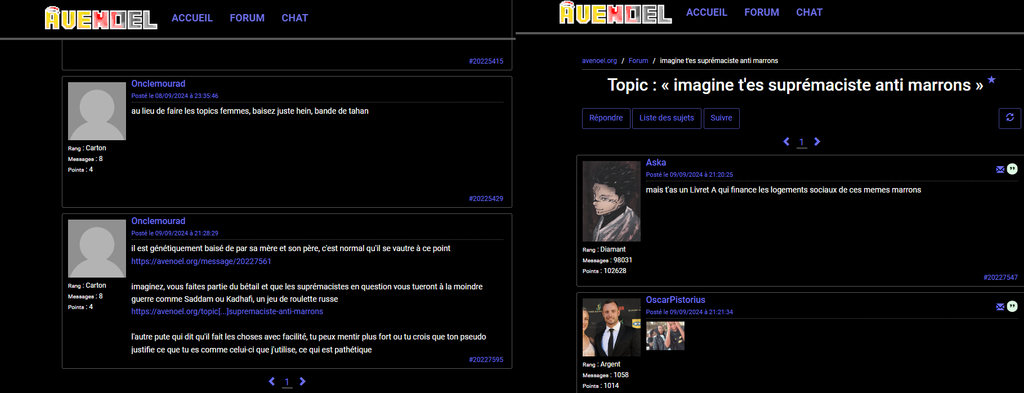Click message ID #20227547
The height and width of the screenshot is (393, 1024).
pyautogui.click(x=1000, y=277)
